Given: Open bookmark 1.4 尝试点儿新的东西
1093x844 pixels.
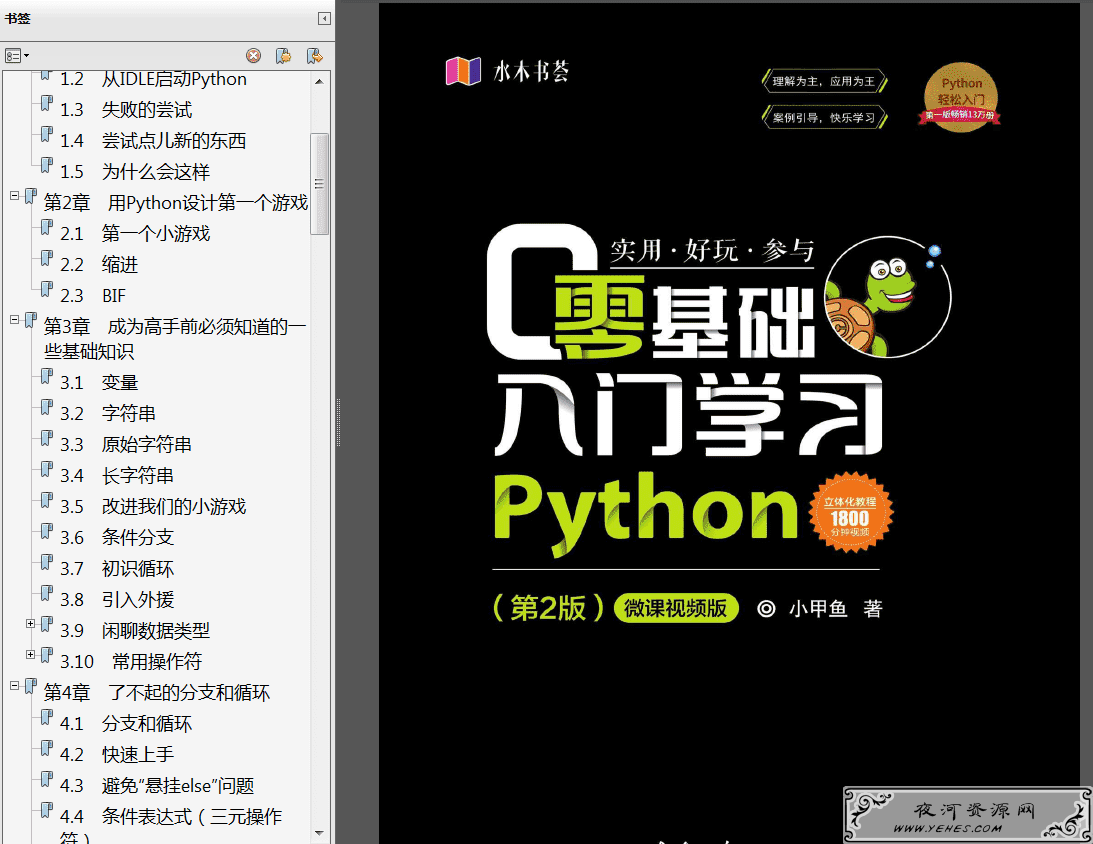Looking at the screenshot, I should click(153, 141).
